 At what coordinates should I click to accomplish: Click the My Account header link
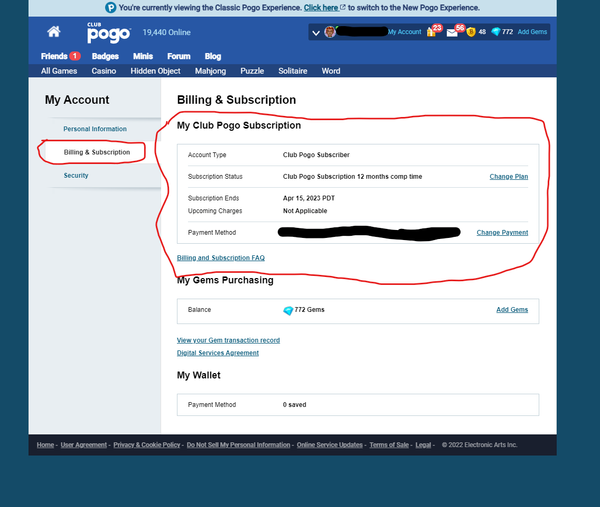coord(405,32)
